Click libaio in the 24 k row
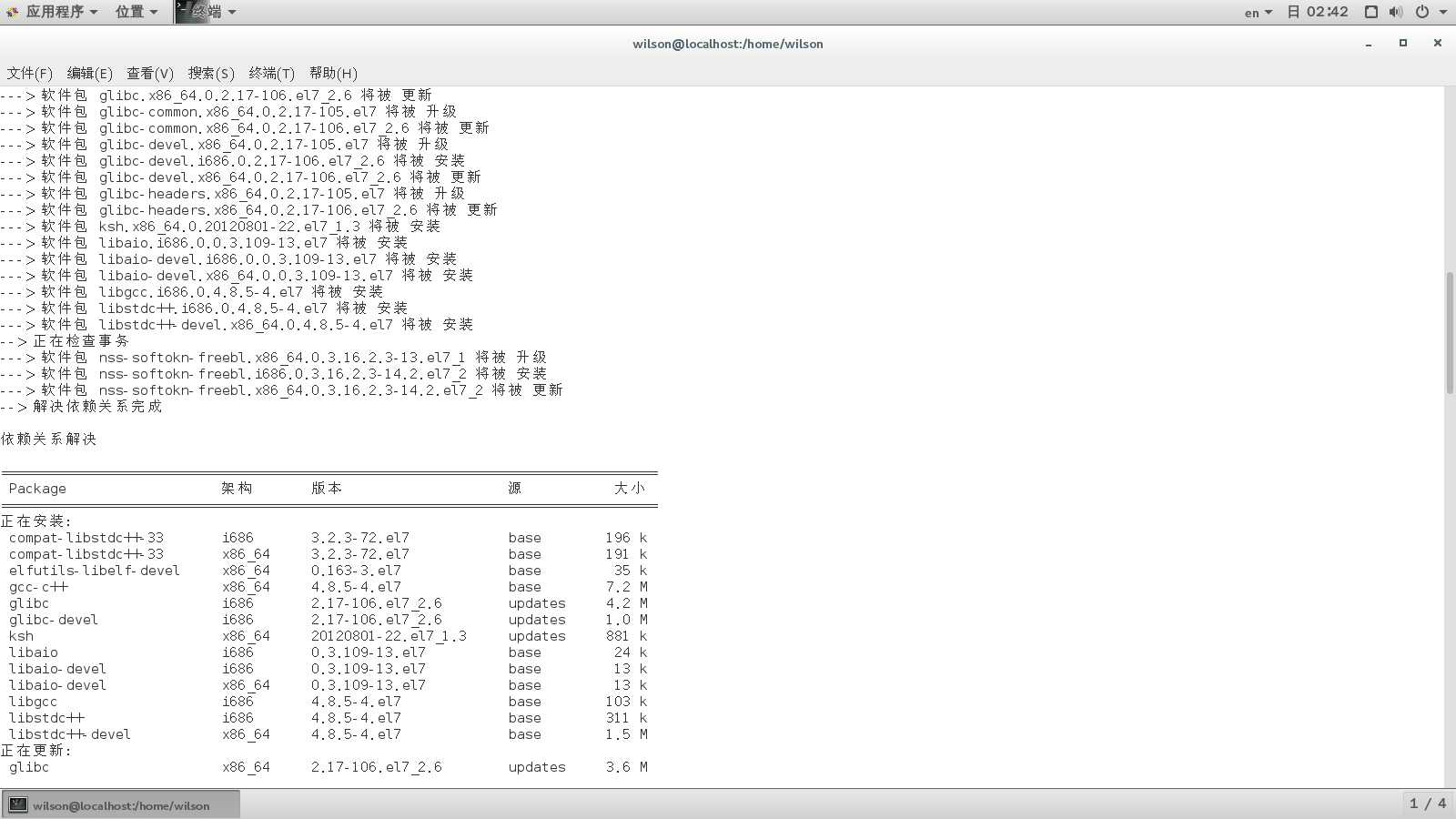This screenshot has width=1456, height=819. point(34,652)
